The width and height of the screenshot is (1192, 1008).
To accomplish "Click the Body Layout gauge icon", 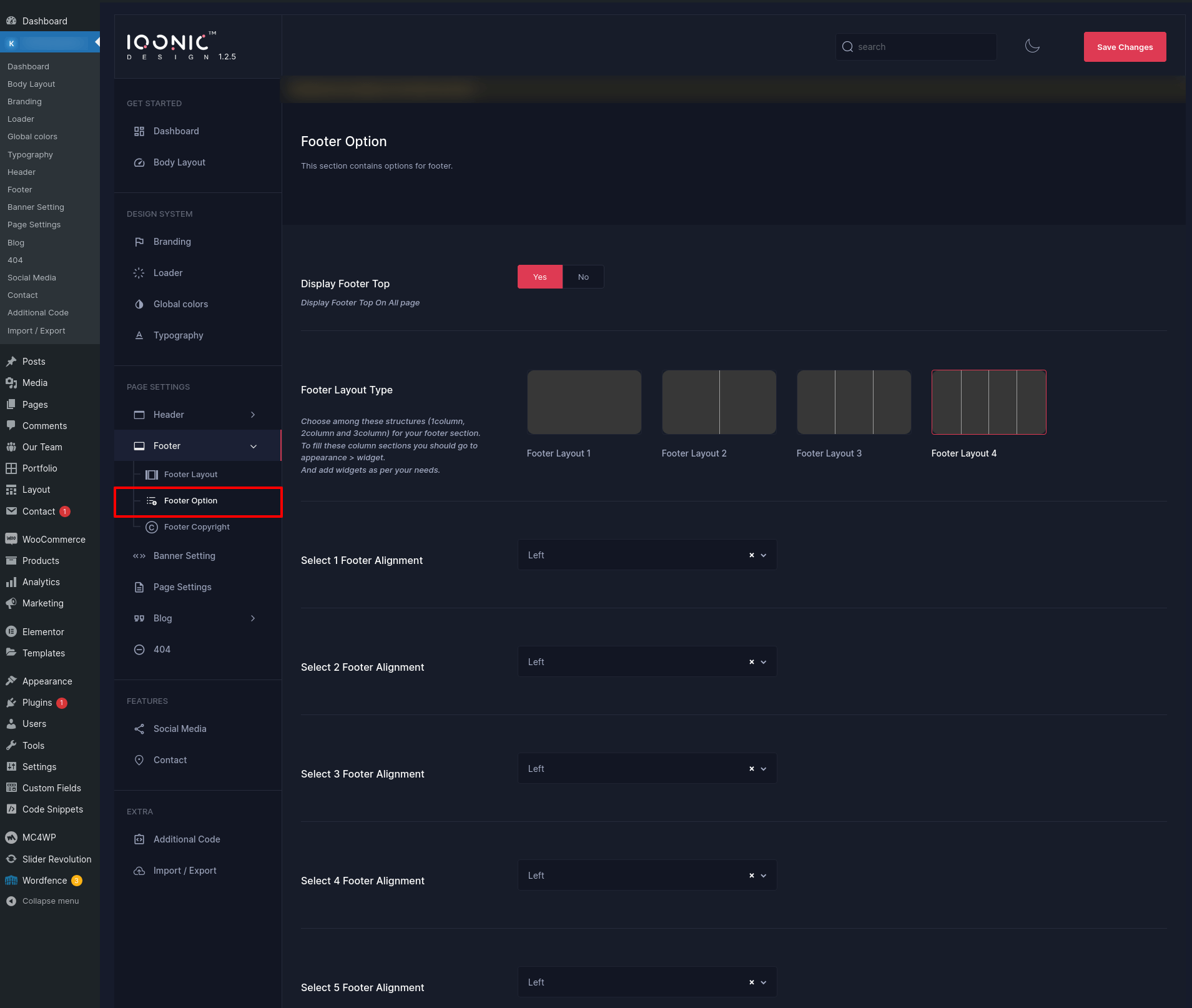I will tap(139, 162).
